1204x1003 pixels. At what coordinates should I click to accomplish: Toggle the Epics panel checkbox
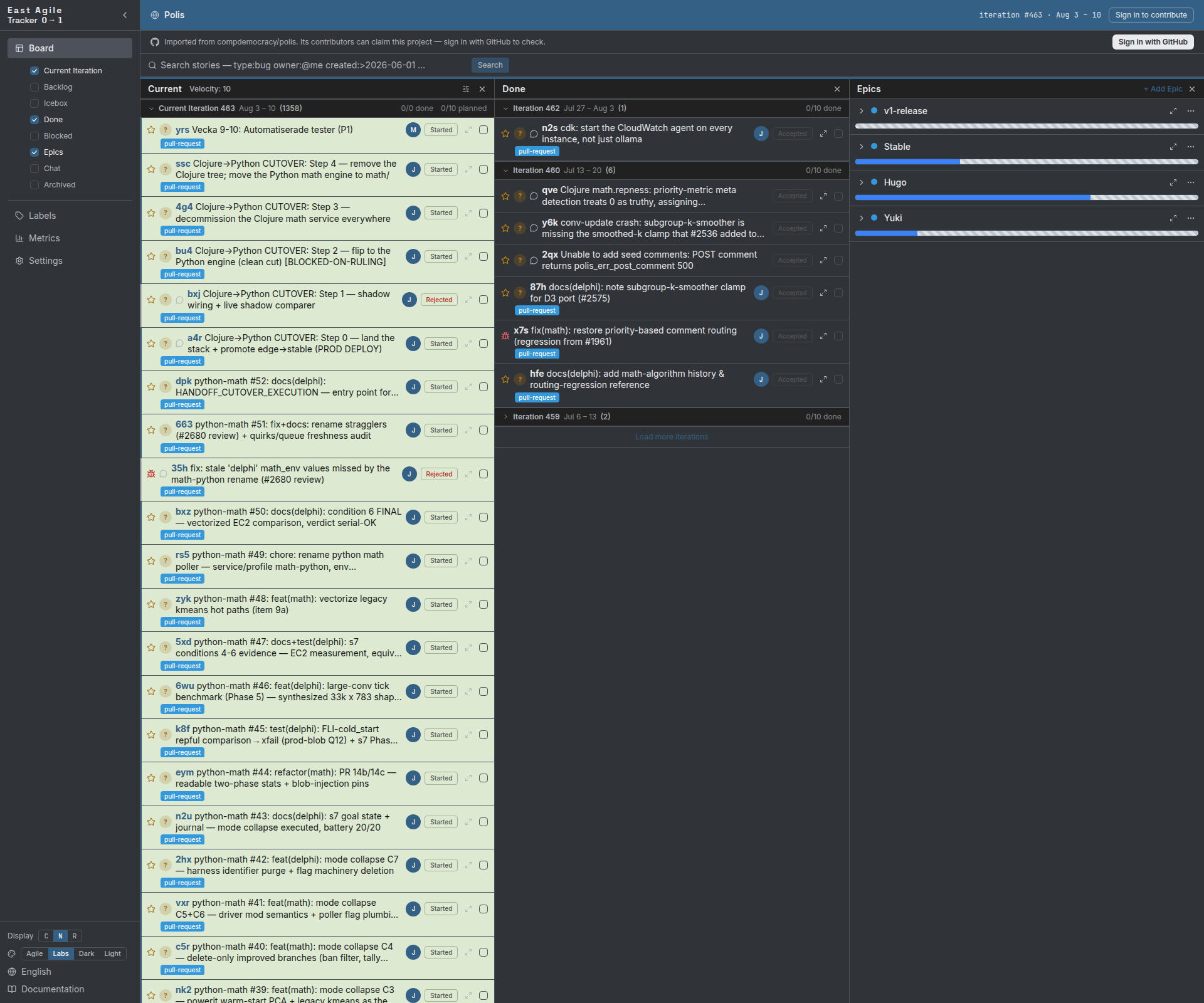click(x=34, y=152)
